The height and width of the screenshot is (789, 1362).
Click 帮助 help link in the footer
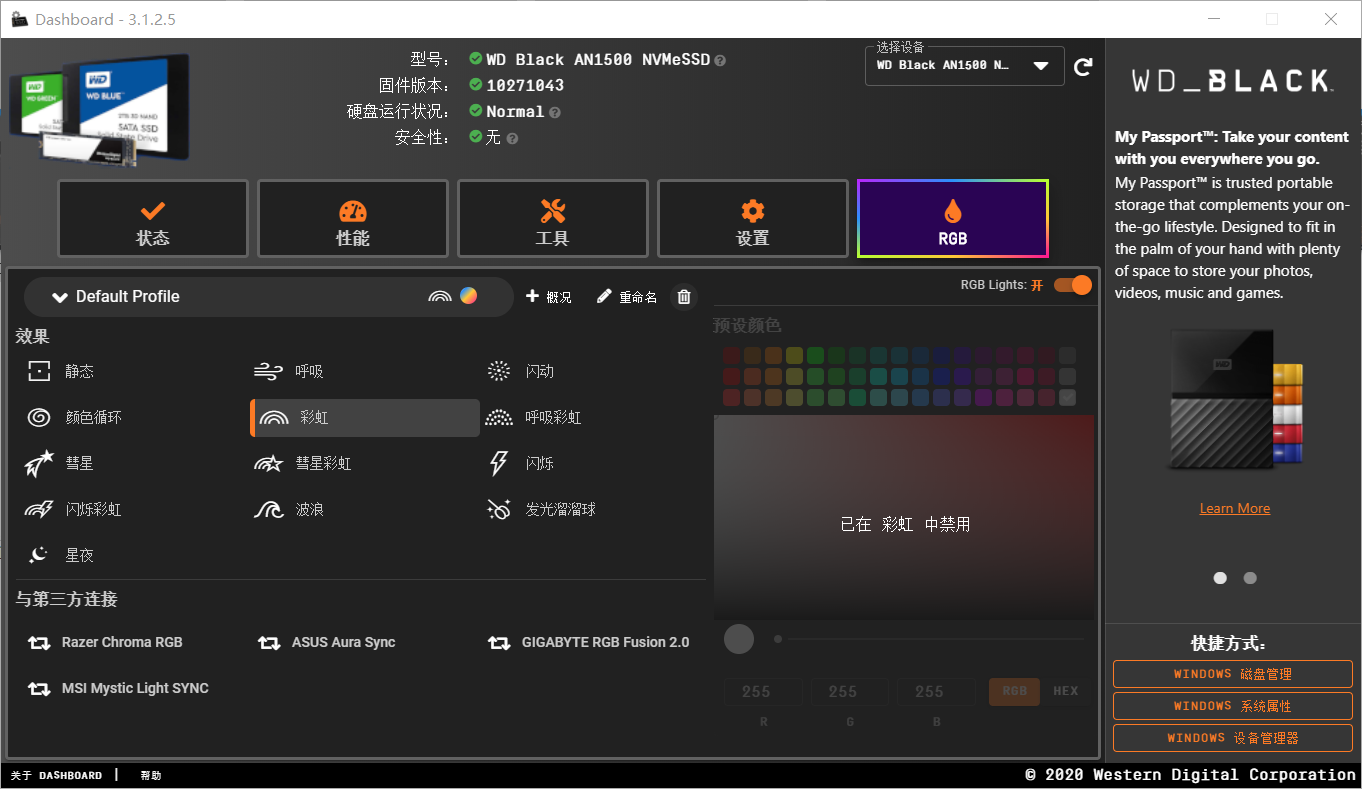pyautogui.click(x=150, y=775)
